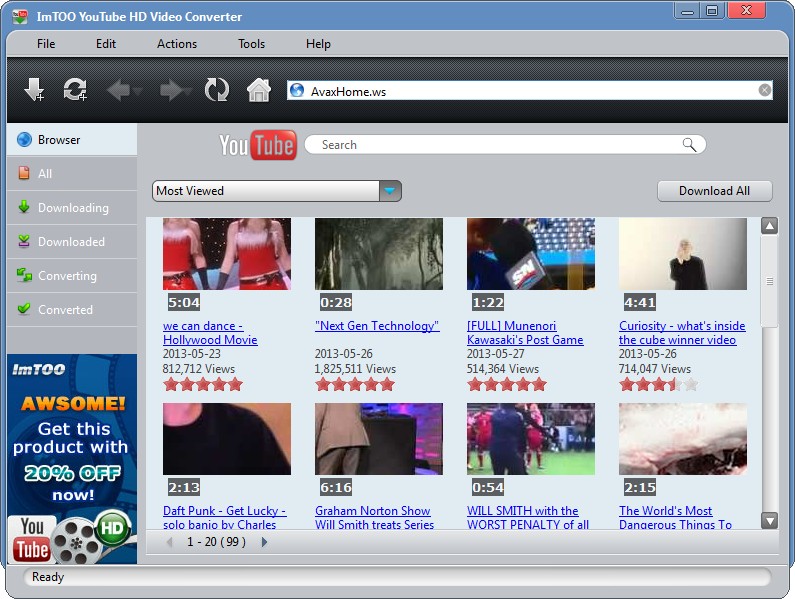The image size is (795, 599).
Task: Click the 2:13 Daft Punk thumbnail
Action: [x=227, y=439]
